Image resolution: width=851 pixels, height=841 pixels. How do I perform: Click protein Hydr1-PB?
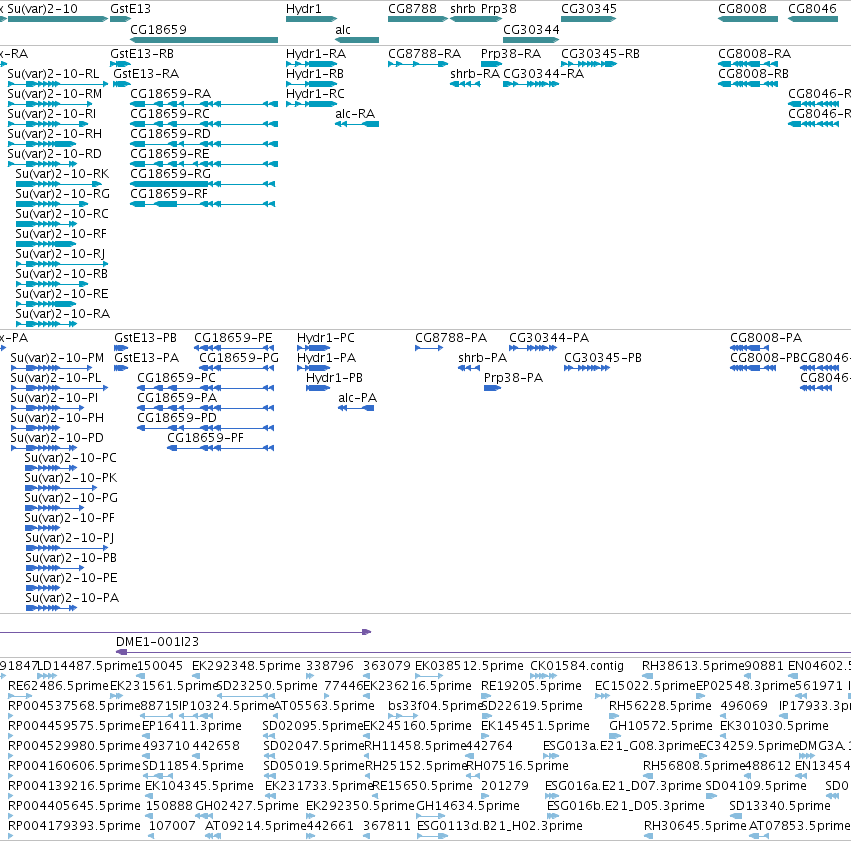tap(318, 388)
